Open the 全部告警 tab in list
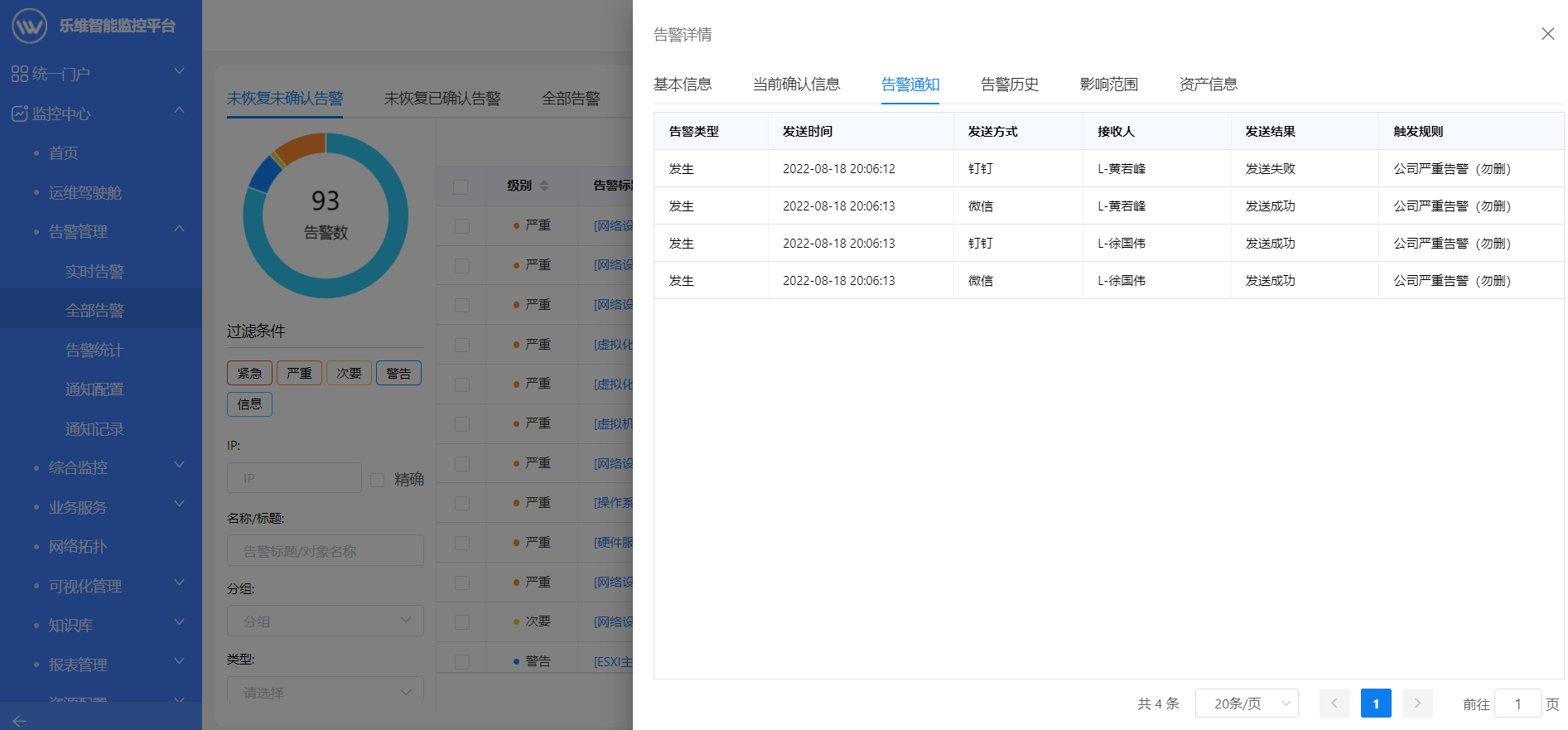Viewport: 1568px width, 730px height. tap(571, 99)
